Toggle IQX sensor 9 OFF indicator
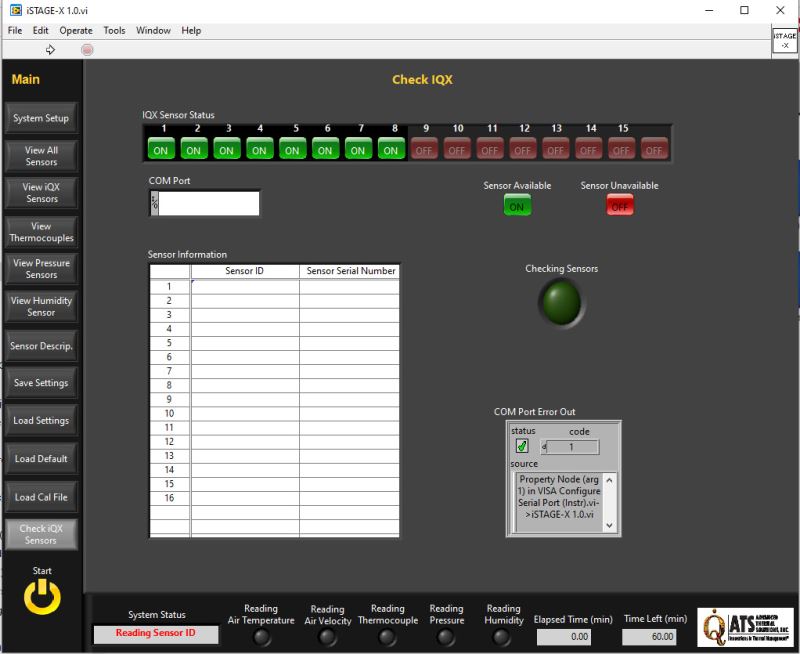This screenshot has width=800, height=654. click(424, 149)
